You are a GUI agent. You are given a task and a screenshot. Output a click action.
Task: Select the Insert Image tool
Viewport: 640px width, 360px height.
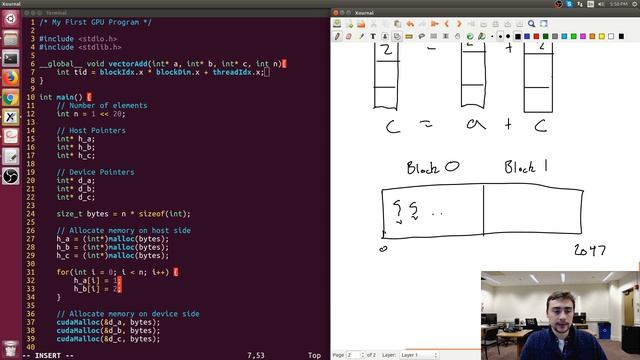pos(385,36)
